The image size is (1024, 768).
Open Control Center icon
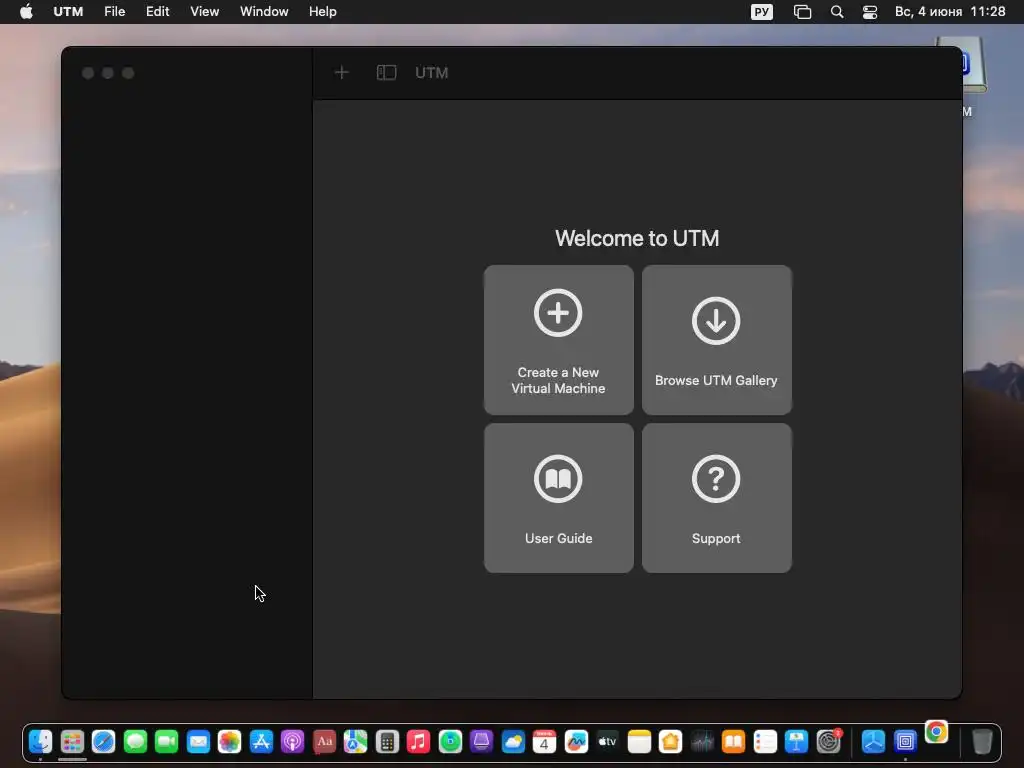(870, 12)
